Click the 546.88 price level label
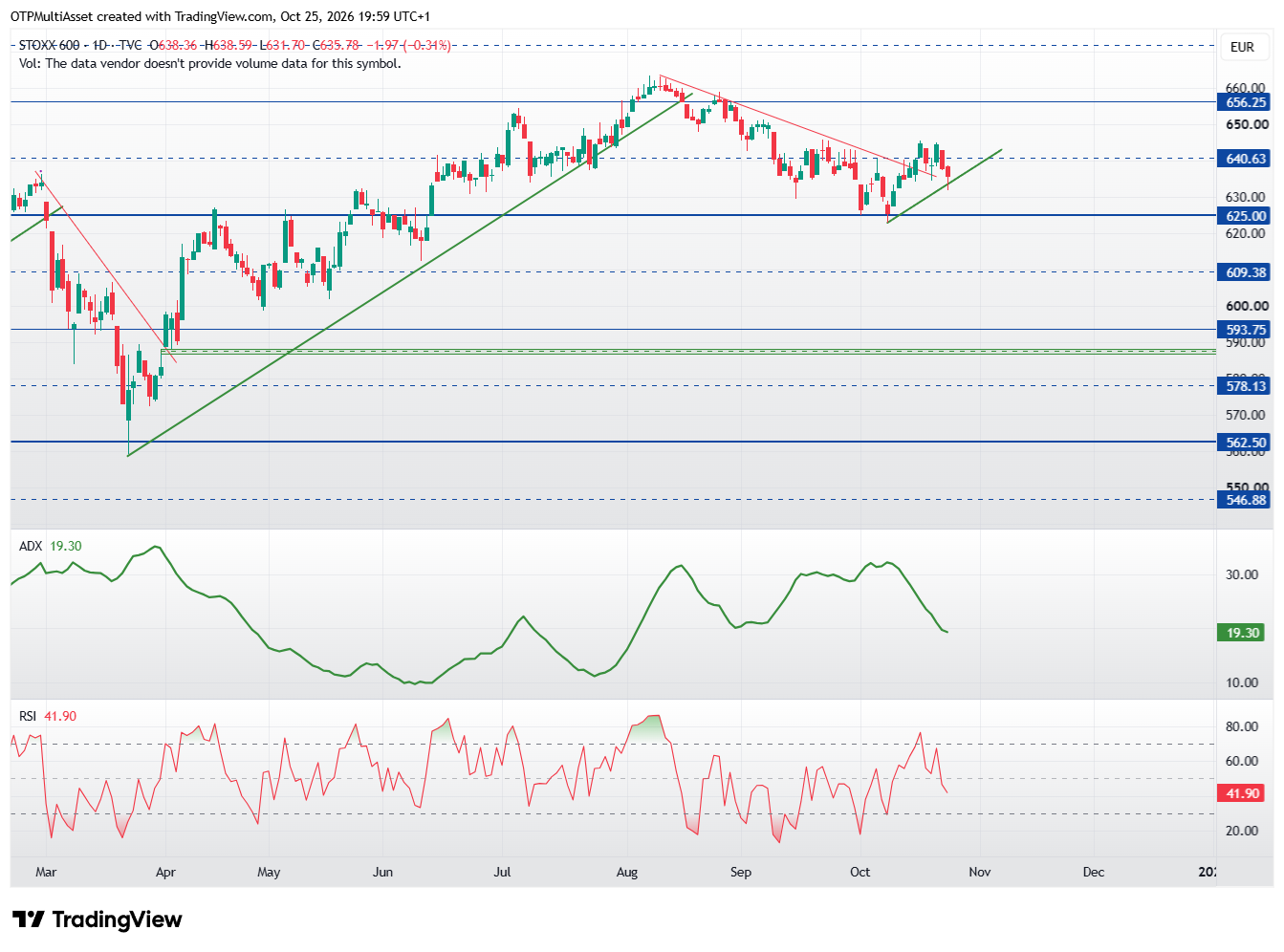This screenshot has width=1284, height=952. (x=1245, y=500)
